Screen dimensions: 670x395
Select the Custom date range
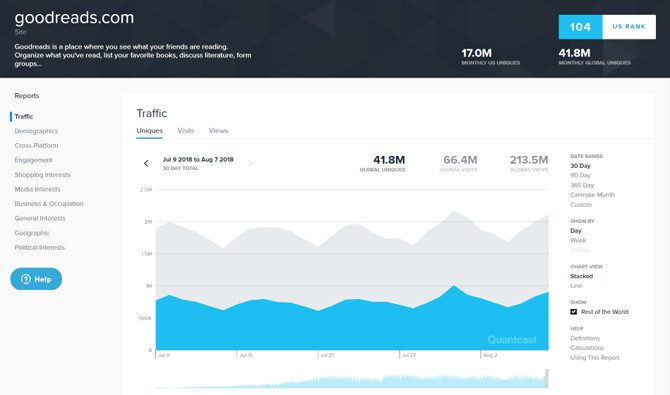click(x=581, y=204)
